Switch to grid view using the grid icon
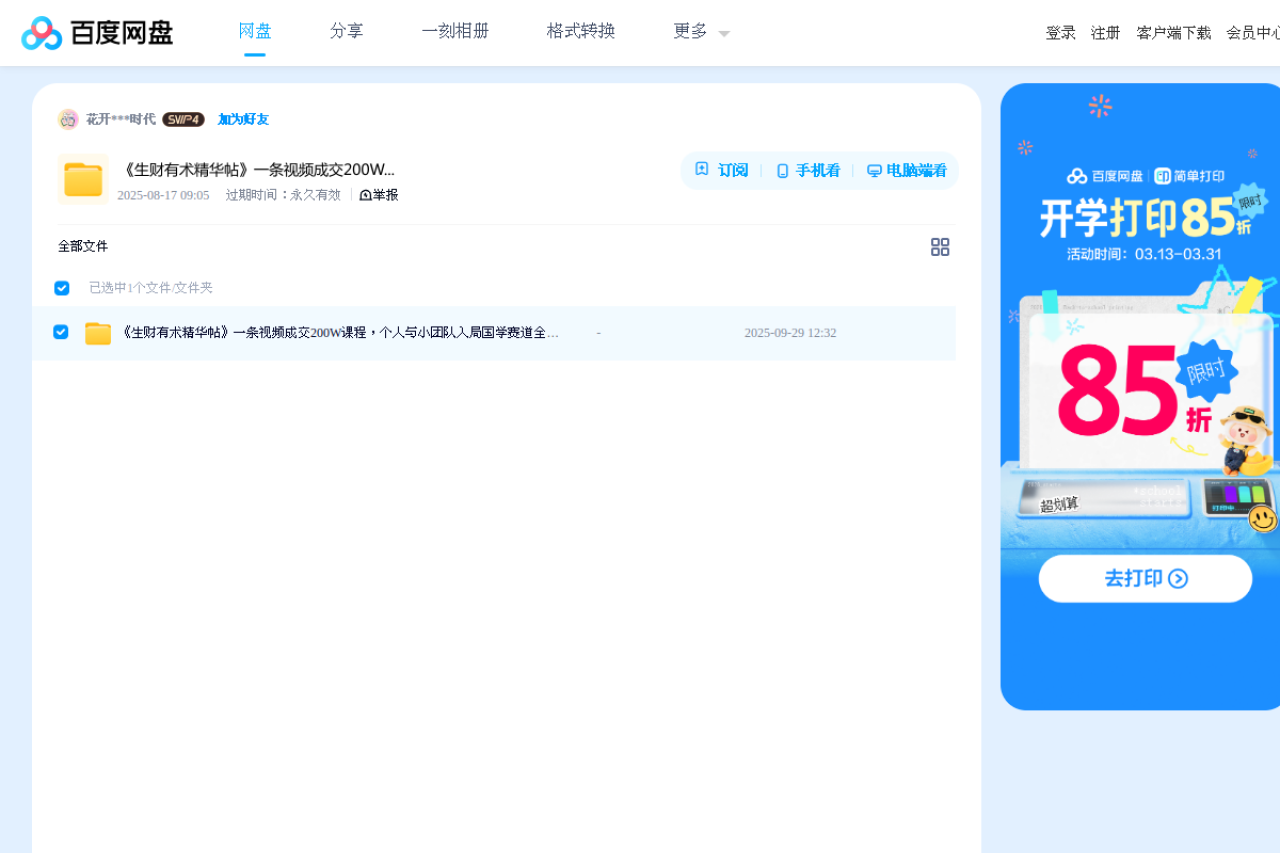 coord(940,247)
